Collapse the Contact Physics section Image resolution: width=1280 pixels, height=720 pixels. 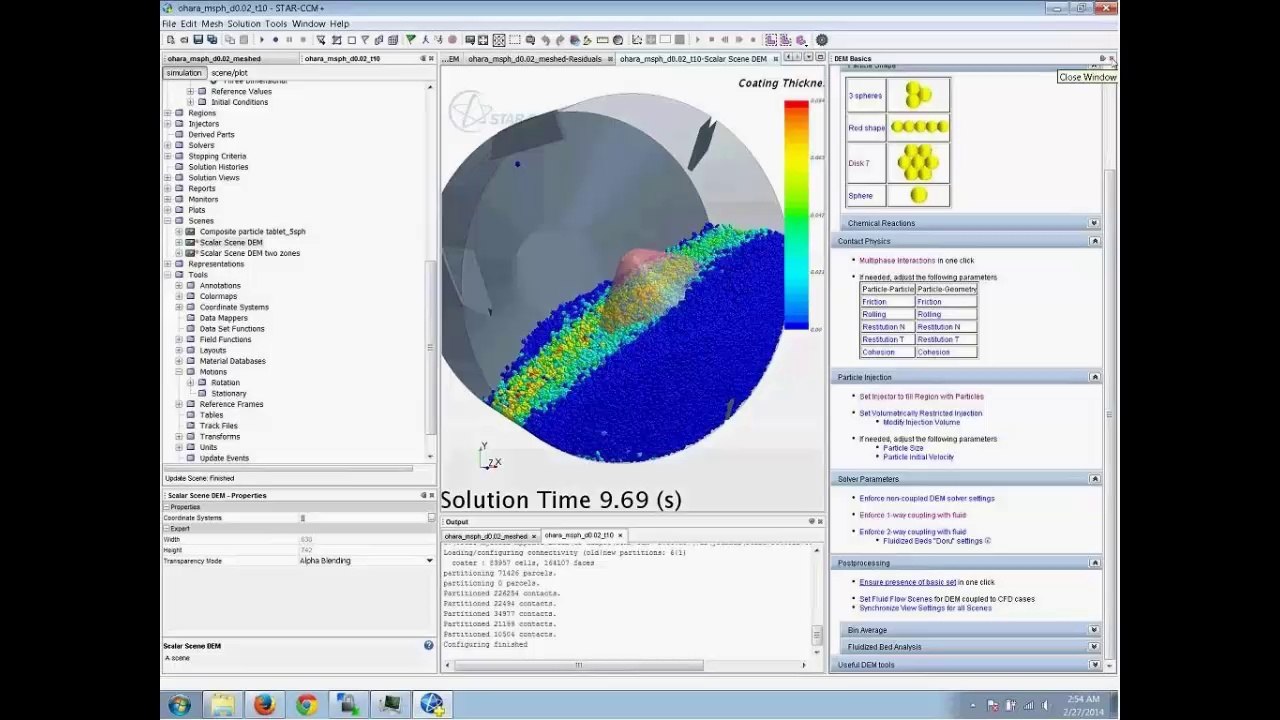click(1094, 241)
